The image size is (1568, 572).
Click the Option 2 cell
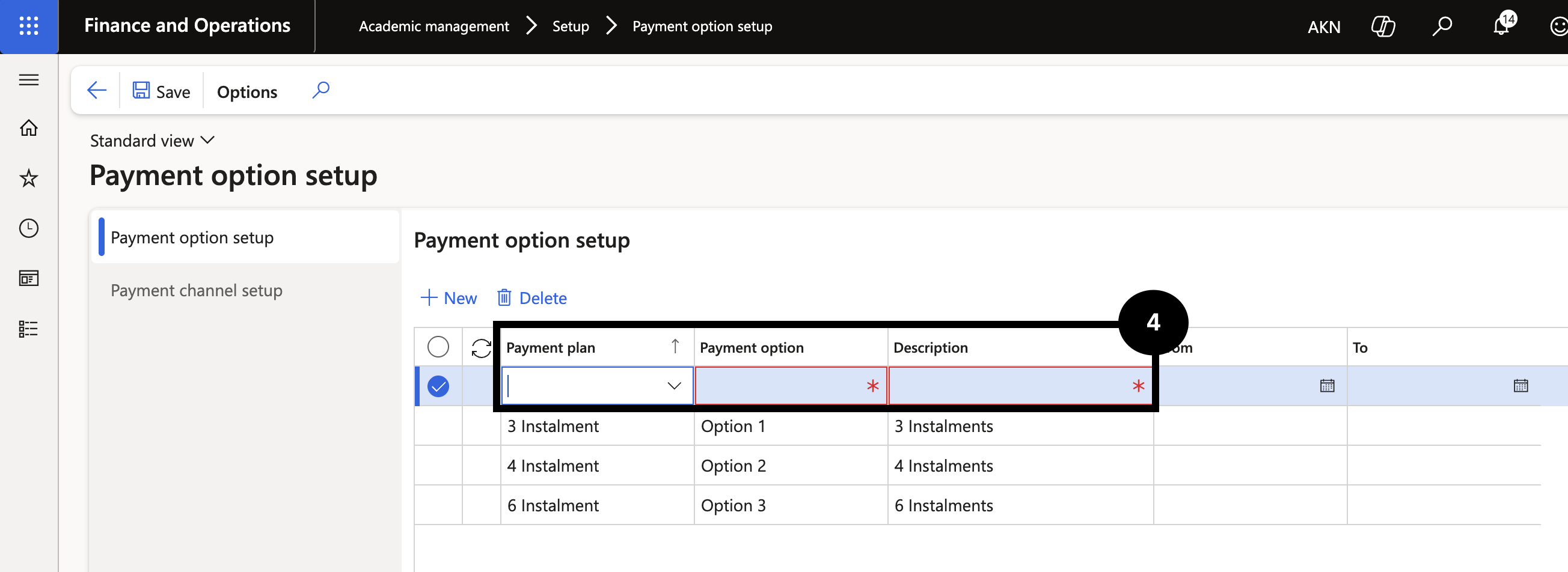(x=791, y=466)
